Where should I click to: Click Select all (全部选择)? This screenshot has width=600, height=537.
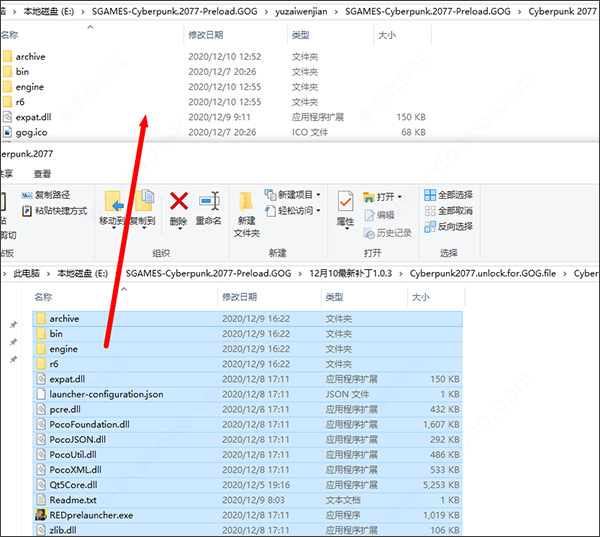448,195
